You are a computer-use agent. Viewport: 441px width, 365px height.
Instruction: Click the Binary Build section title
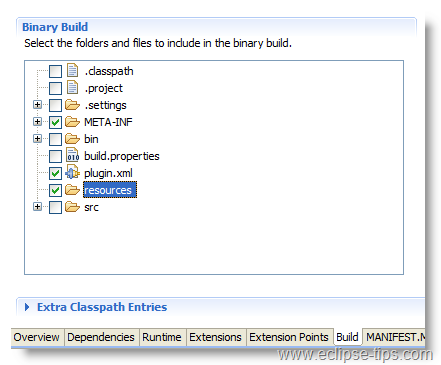(55, 27)
